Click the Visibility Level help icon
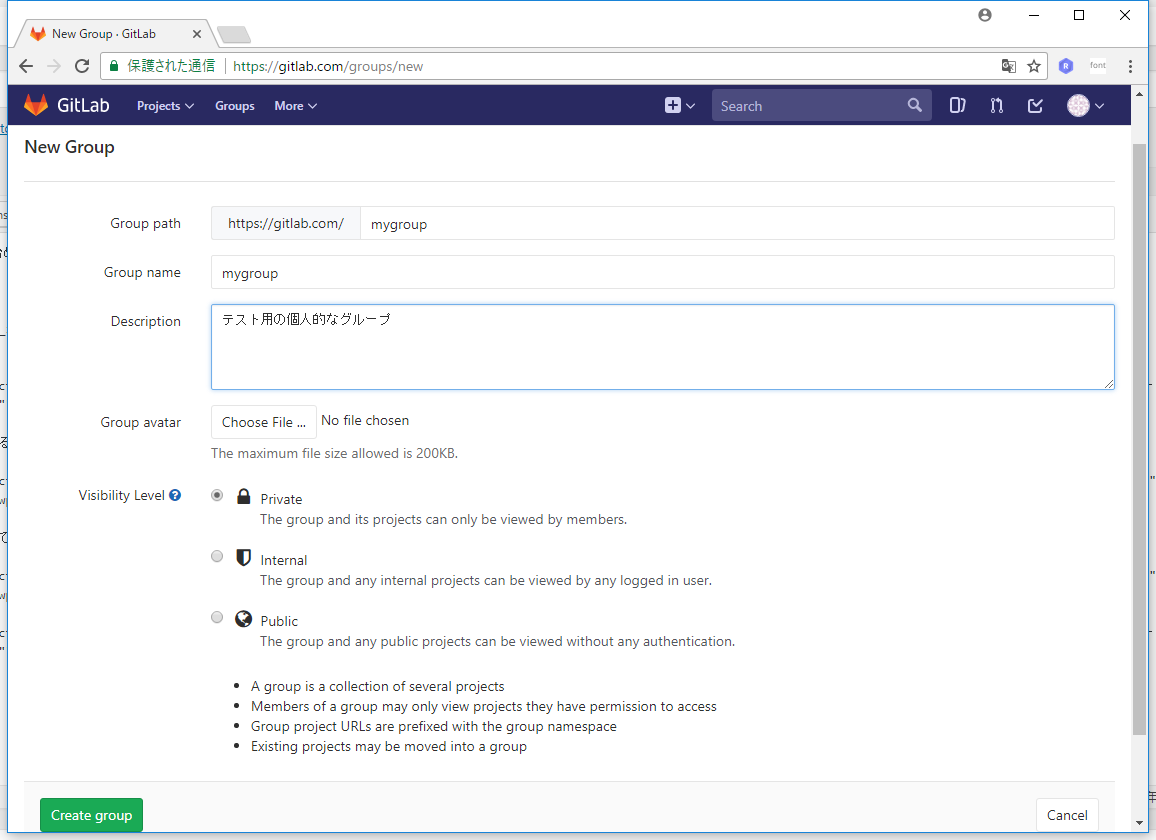This screenshot has height=840, width=1156. [x=175, y=495]
